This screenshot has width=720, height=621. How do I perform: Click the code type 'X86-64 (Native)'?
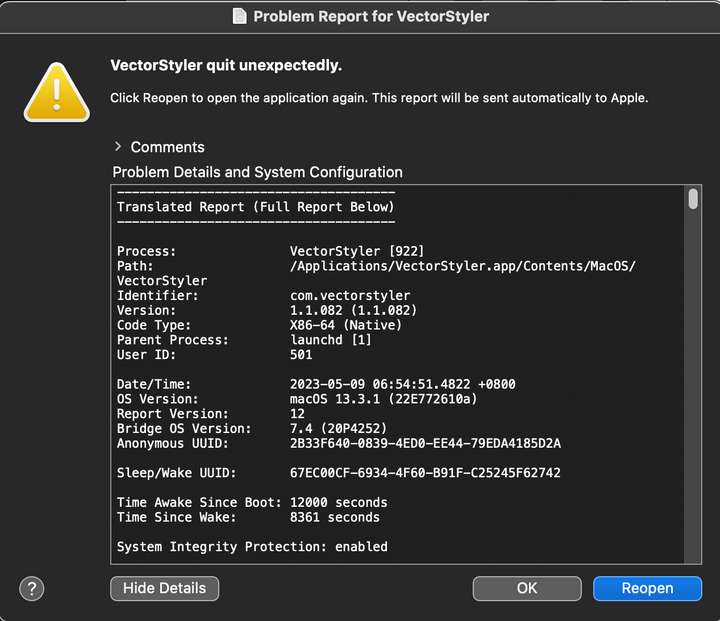[346, 325]
